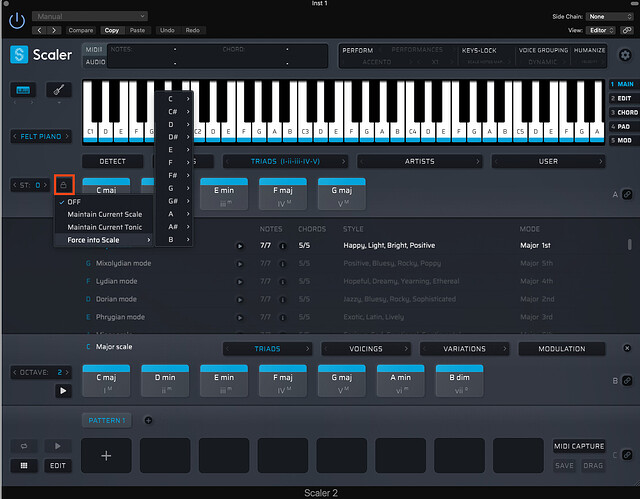
Task: Select the piano keyboard view icon
Action: (x=23, y=90)
